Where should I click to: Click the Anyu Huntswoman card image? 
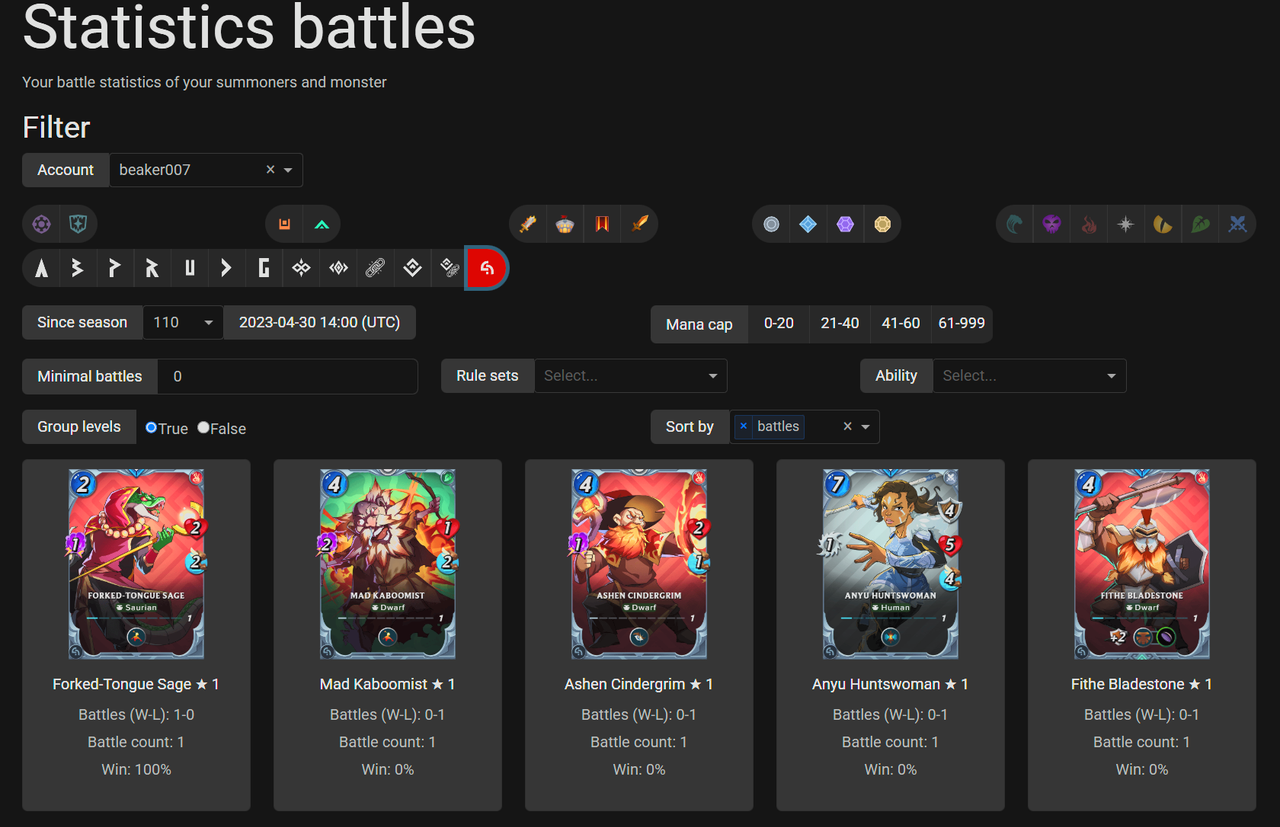click(x=890, y=563)
